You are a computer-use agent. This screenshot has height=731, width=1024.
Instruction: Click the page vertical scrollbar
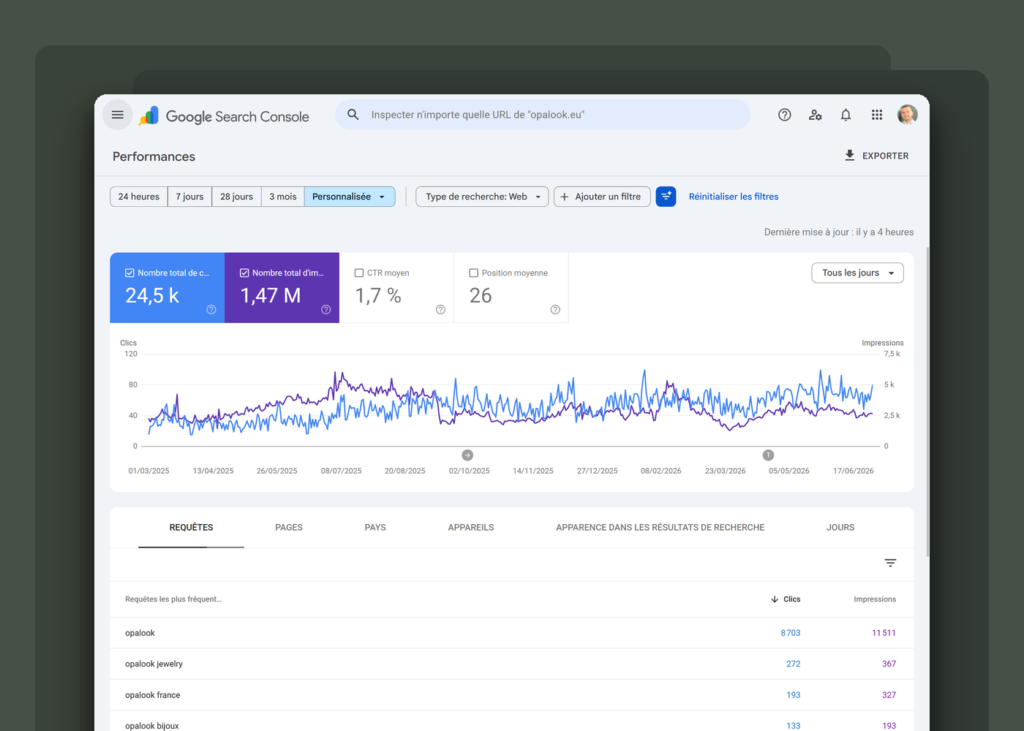[x=927, y=402]
